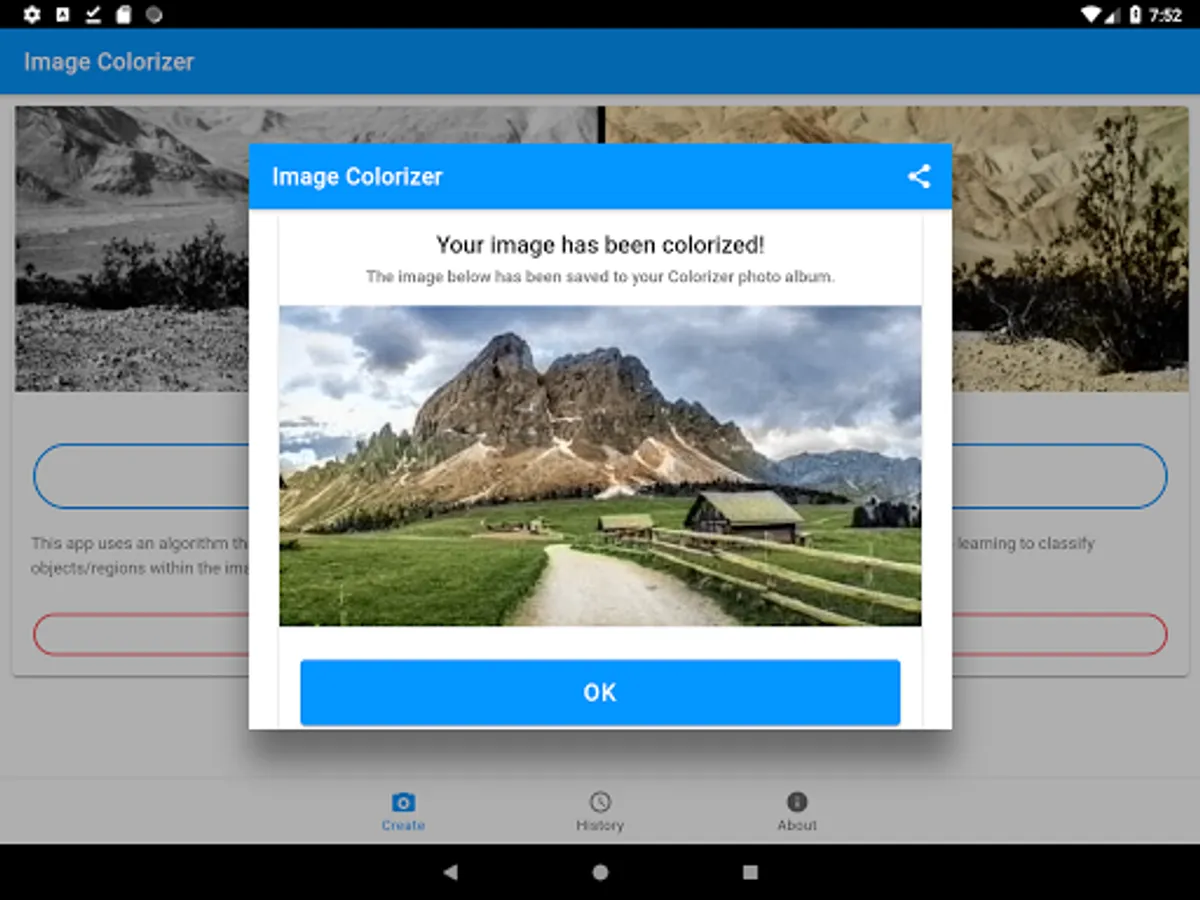Tap the Share icon in the dialog header
1200x900 pixels.
coord(919,176)
